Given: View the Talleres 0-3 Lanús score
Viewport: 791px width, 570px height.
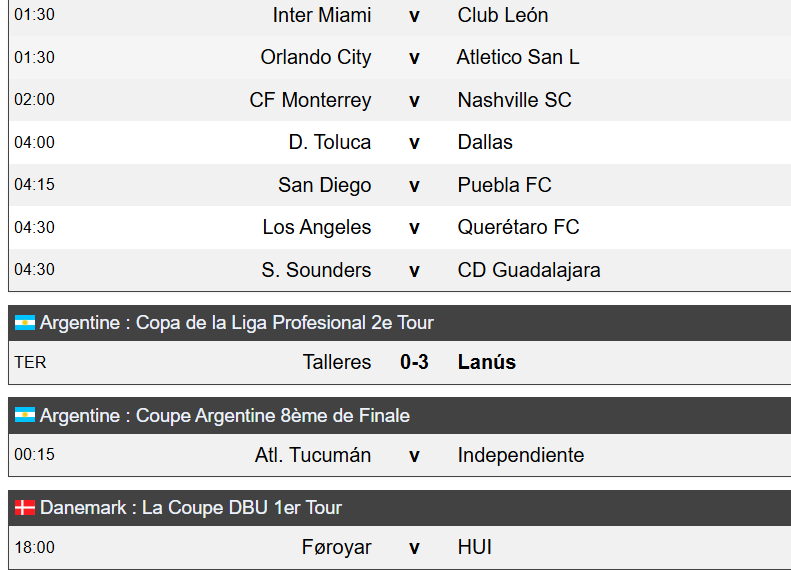Looking at the screenshot, I should click(414, 362).
